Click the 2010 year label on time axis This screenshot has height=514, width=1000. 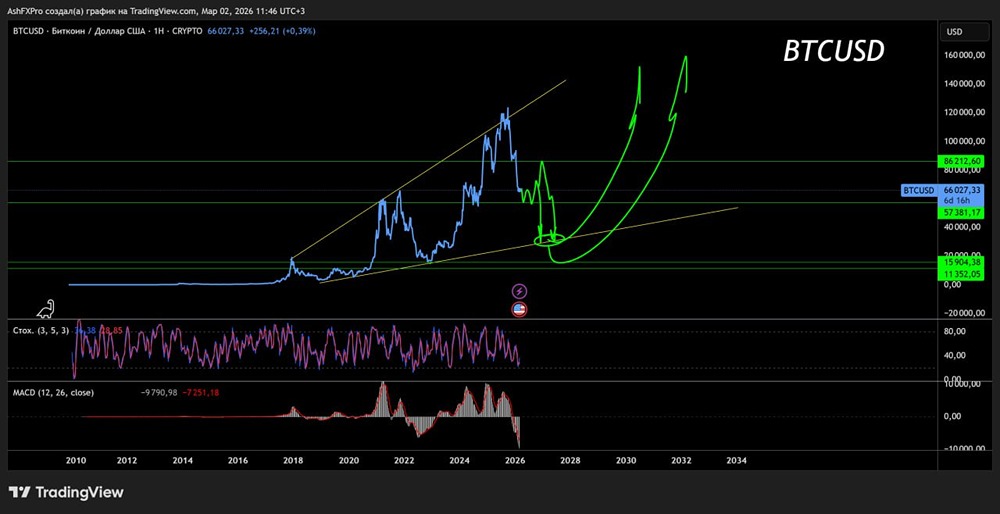(76, 460)
